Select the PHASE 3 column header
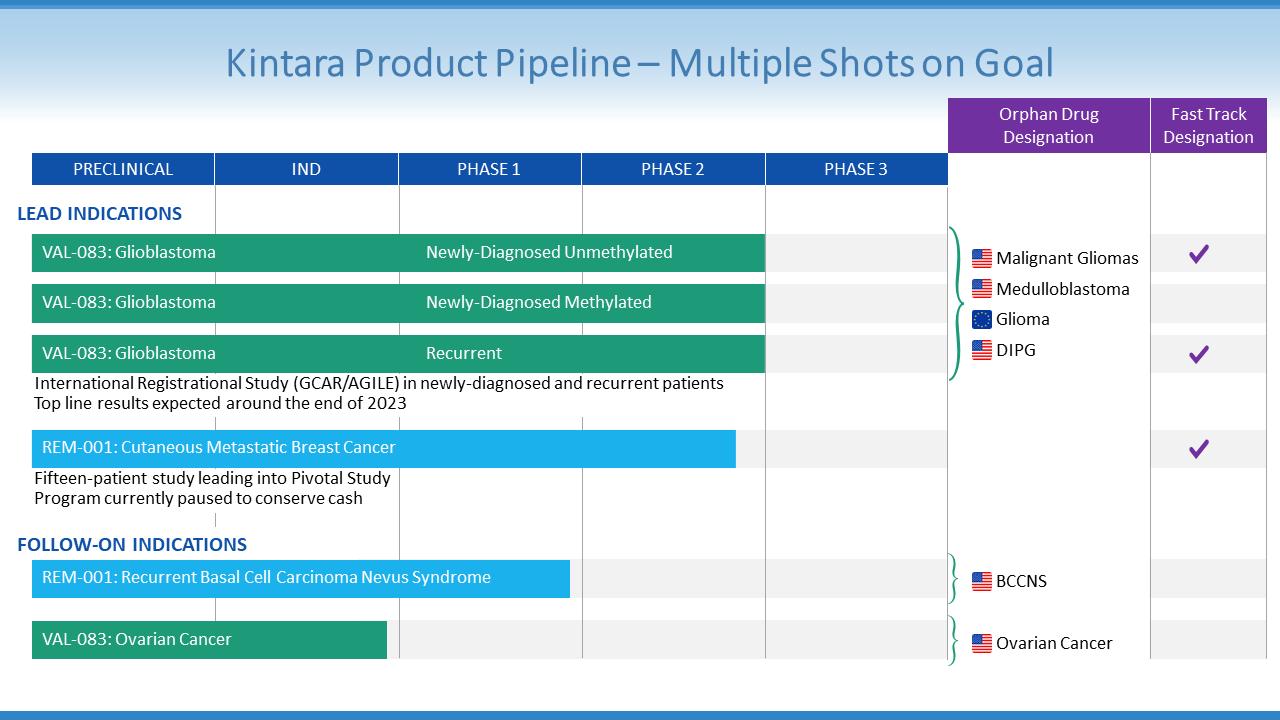 (856, 169)
